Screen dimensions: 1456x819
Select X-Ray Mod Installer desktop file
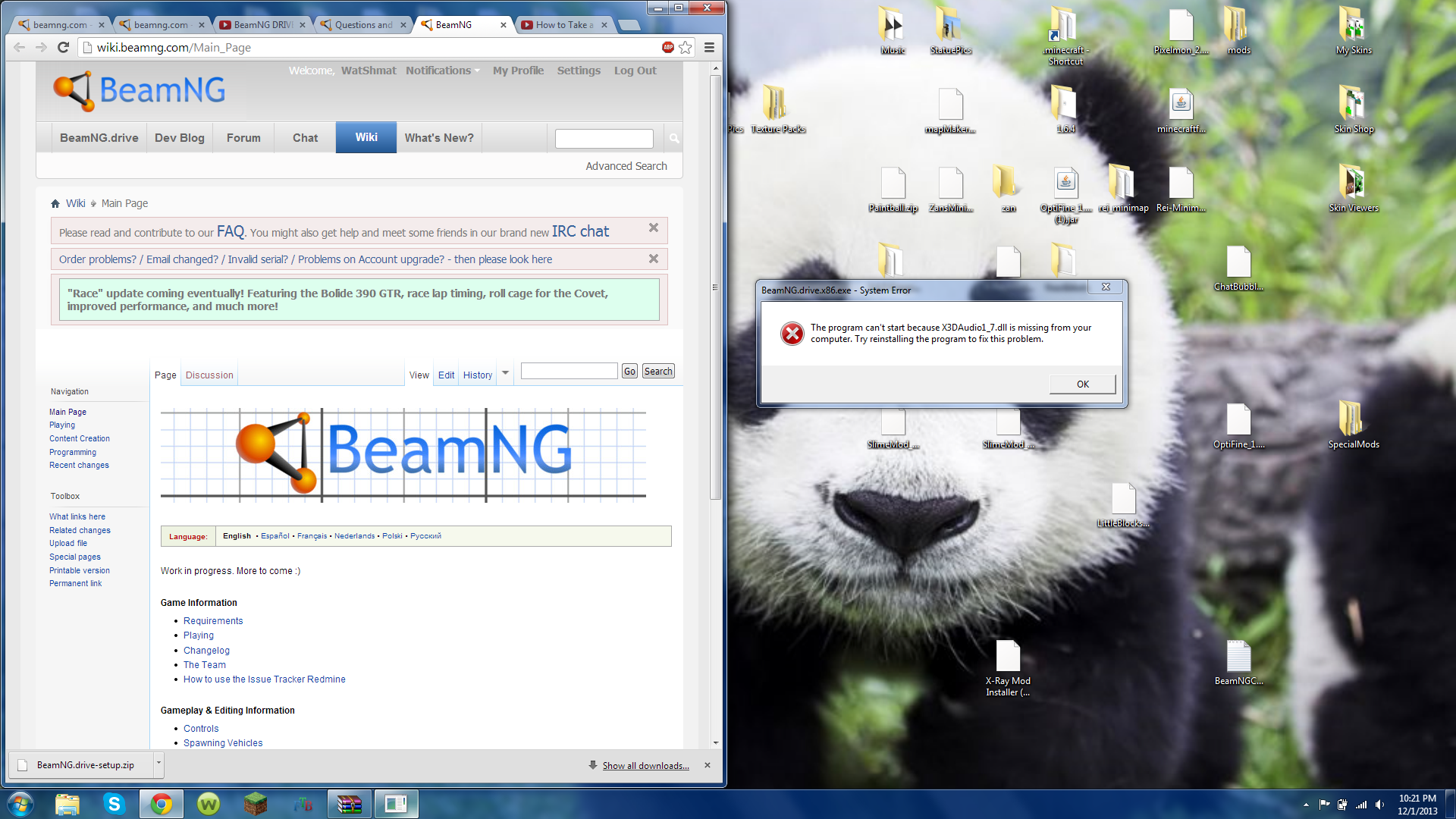[1008, 668]
